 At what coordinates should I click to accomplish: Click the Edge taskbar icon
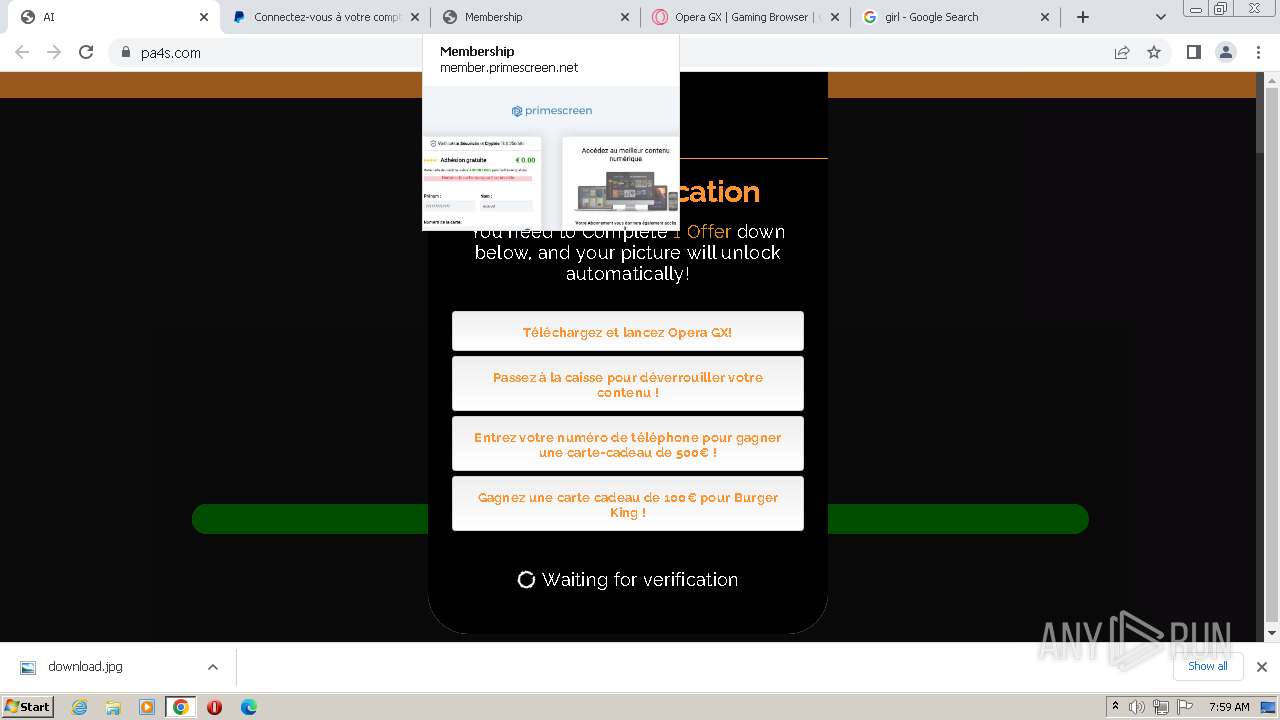pos(248,707)
